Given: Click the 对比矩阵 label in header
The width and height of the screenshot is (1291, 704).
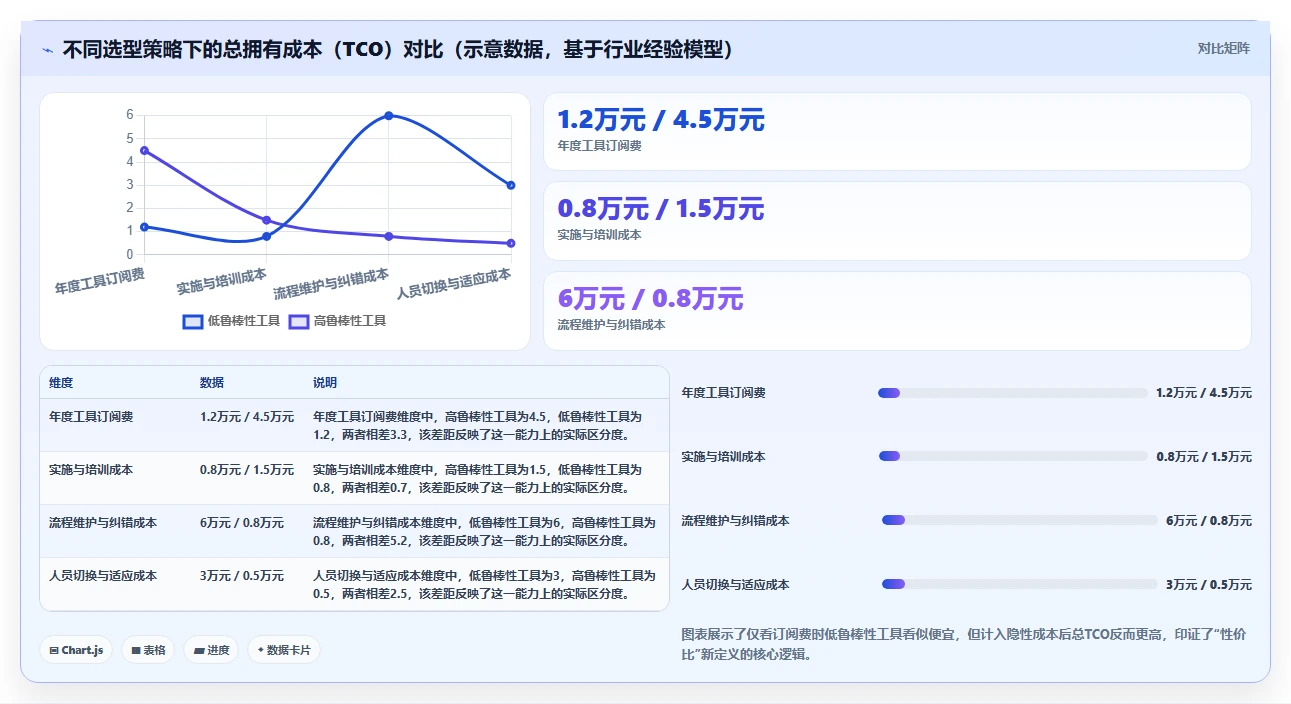Looking at the screenshot, I should 1223,48.
